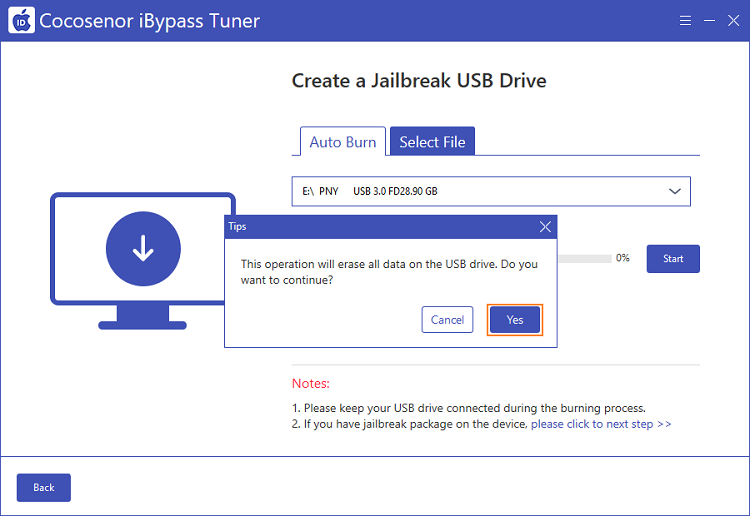The width and height of the screenshot is (750, 516).
Task: Click the 'keep your USB drive connected' note
Action: pos(469,408)
